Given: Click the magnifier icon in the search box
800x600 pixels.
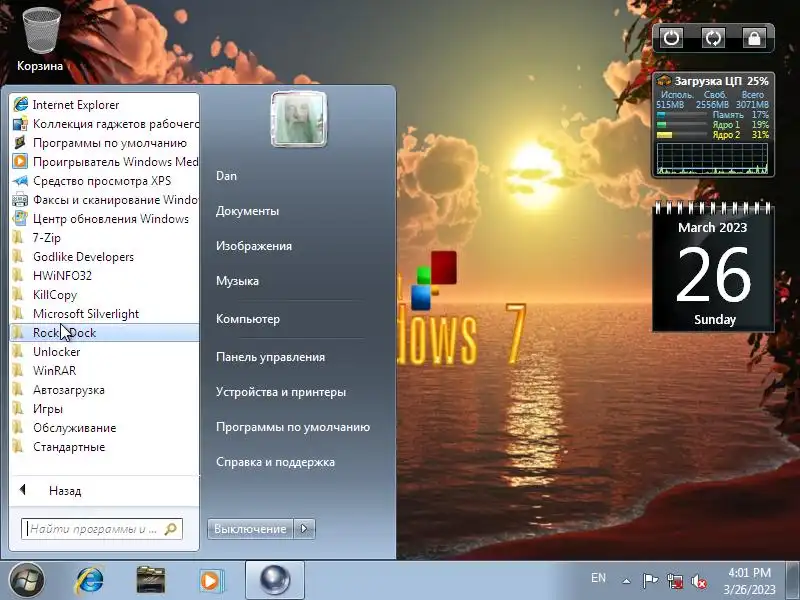Looking at the screenshot, I should (x=171, y=529).
